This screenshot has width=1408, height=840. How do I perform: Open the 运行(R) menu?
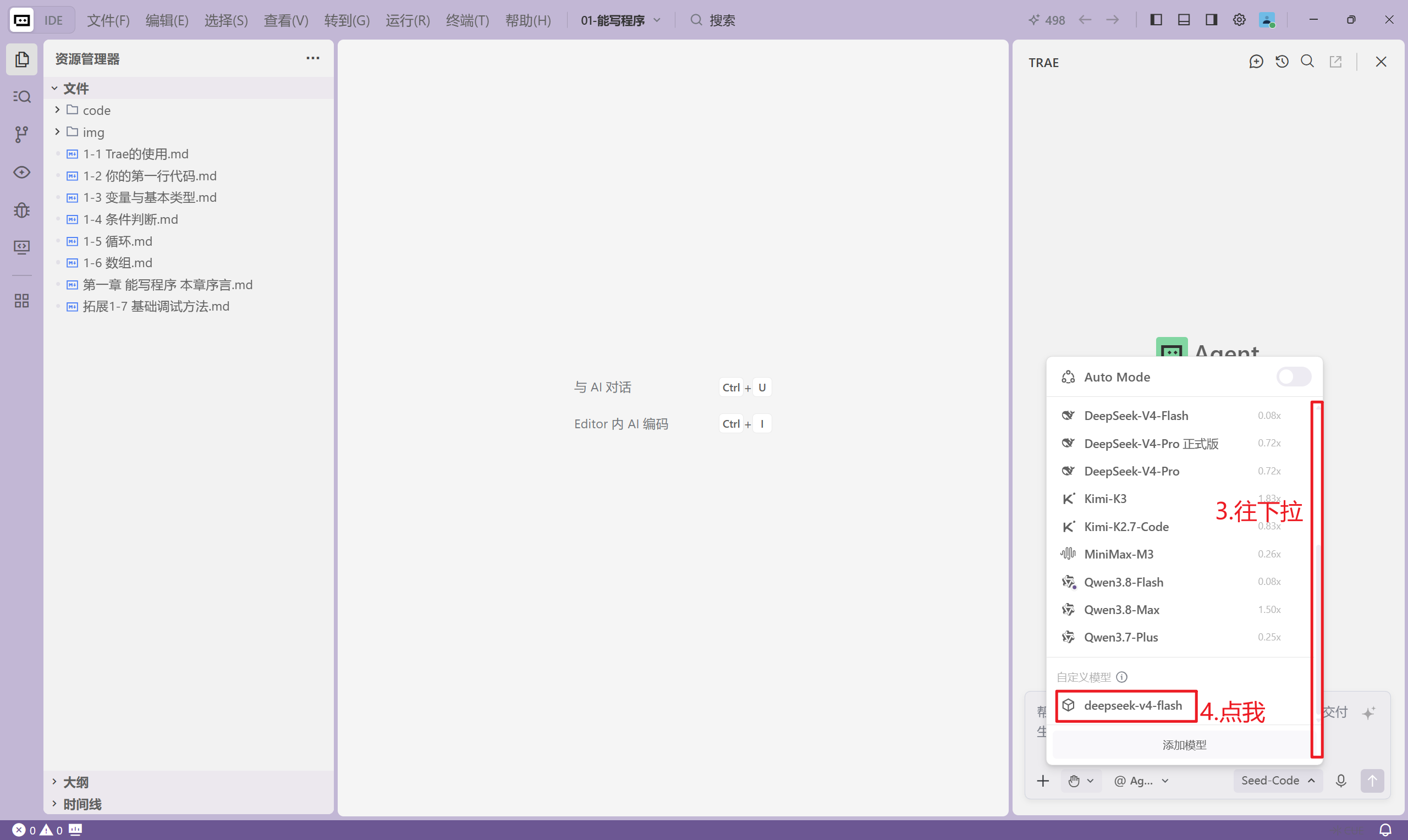(x=408, y=20)
